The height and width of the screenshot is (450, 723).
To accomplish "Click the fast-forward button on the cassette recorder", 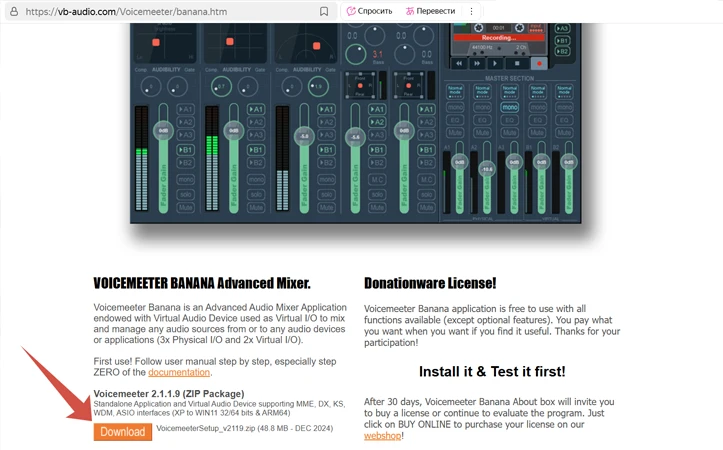I will 477,63.
